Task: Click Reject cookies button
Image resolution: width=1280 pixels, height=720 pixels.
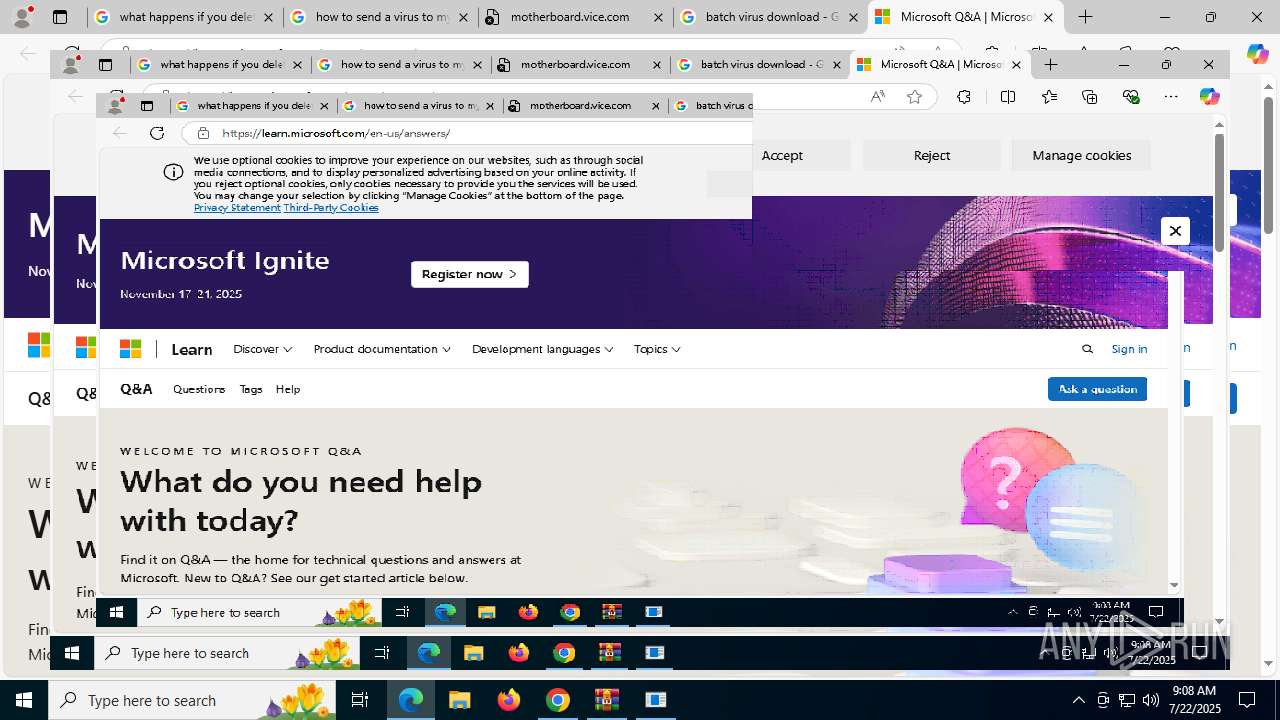Action: tap(932, 155)
